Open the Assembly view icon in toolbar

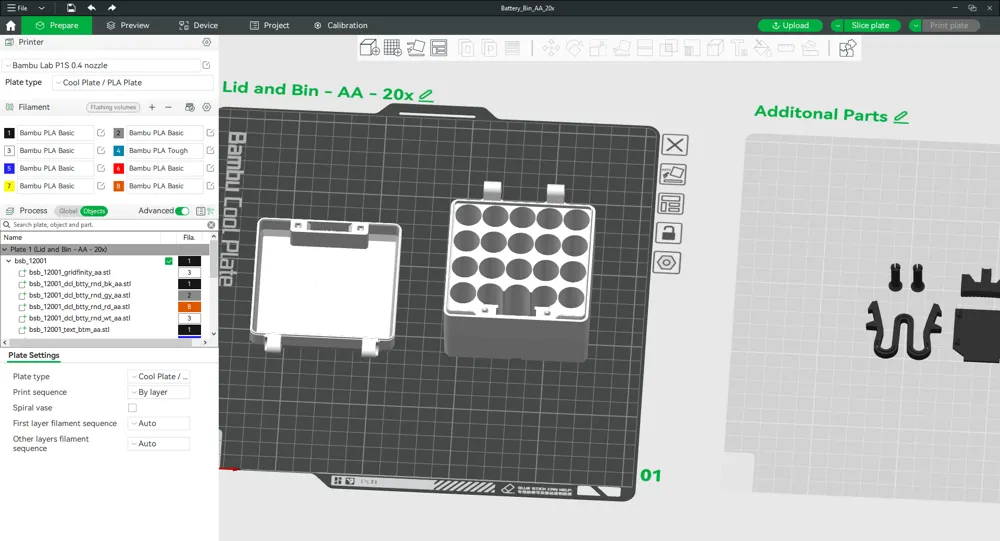[x=847, y=48]
